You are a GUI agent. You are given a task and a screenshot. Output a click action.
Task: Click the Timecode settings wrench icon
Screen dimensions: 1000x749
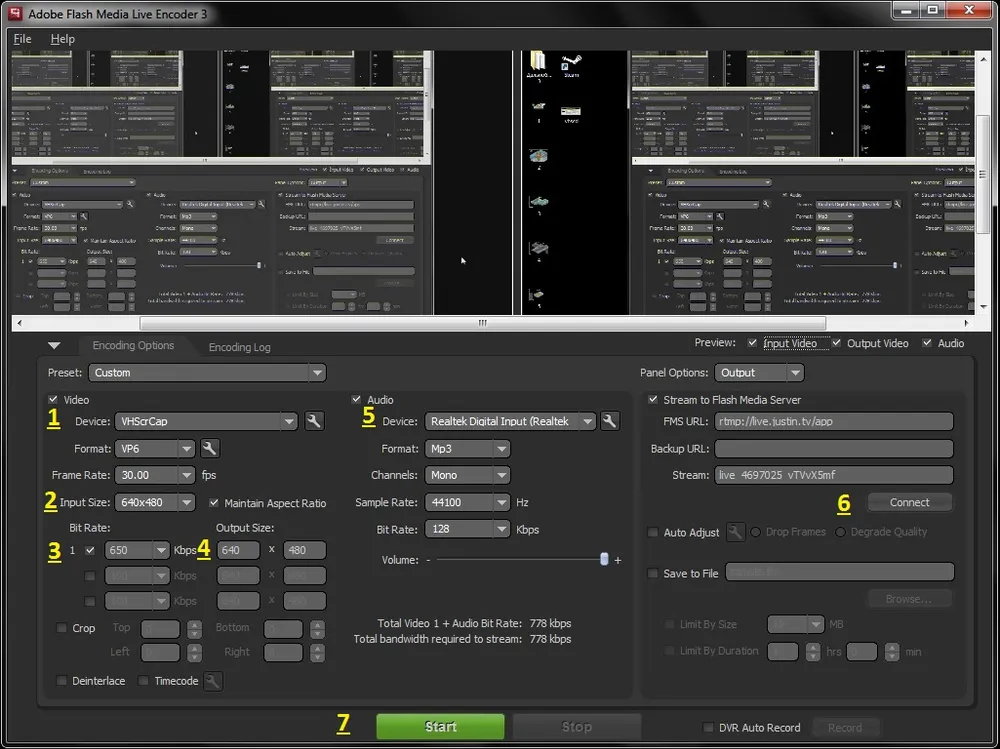point(212,682)
